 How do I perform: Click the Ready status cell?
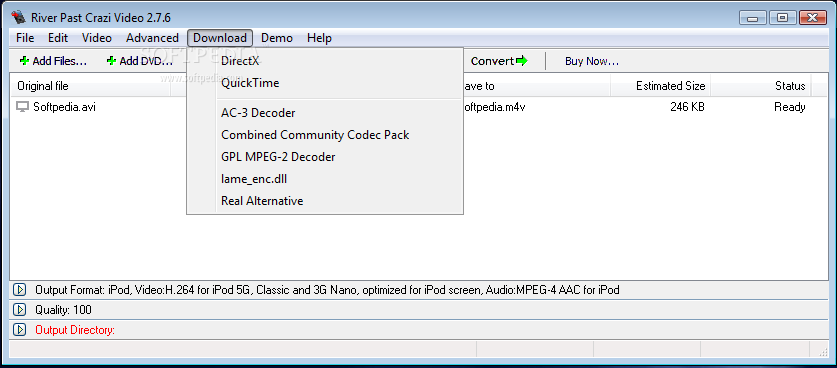789,107
